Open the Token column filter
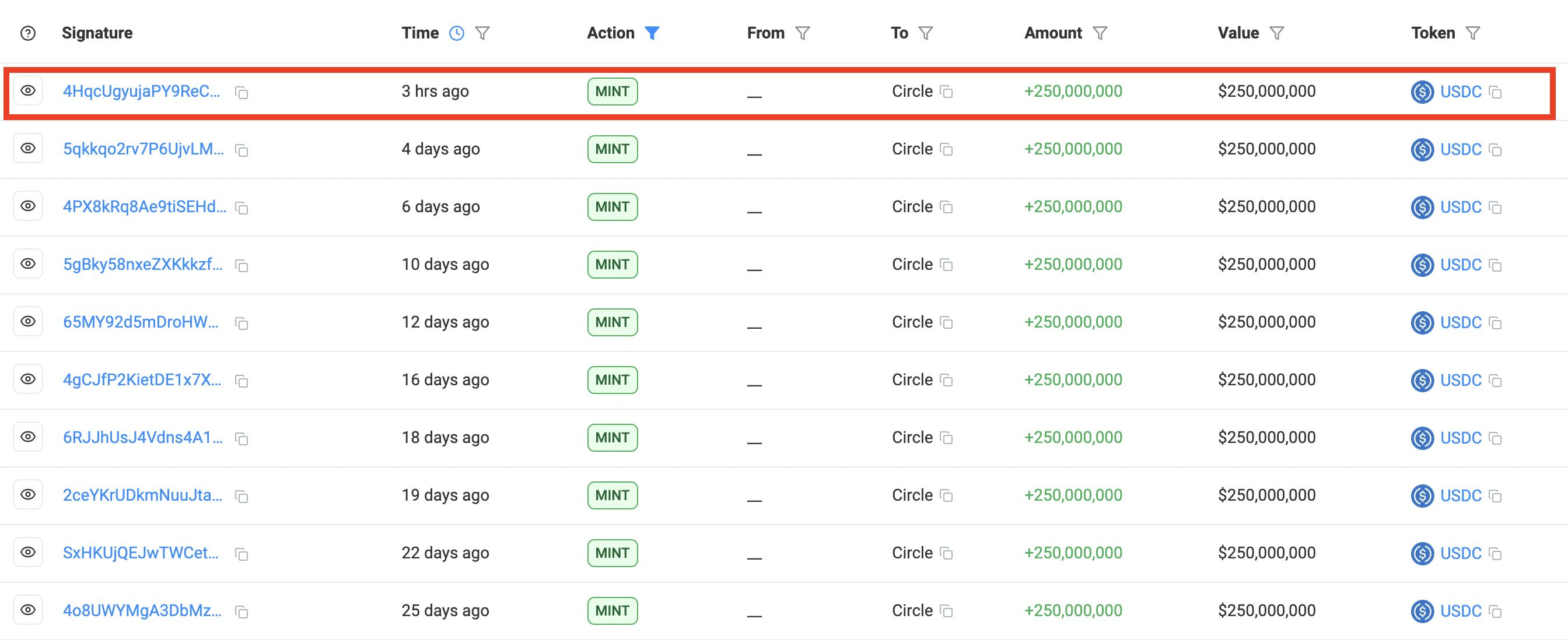 coord(1472,33)
